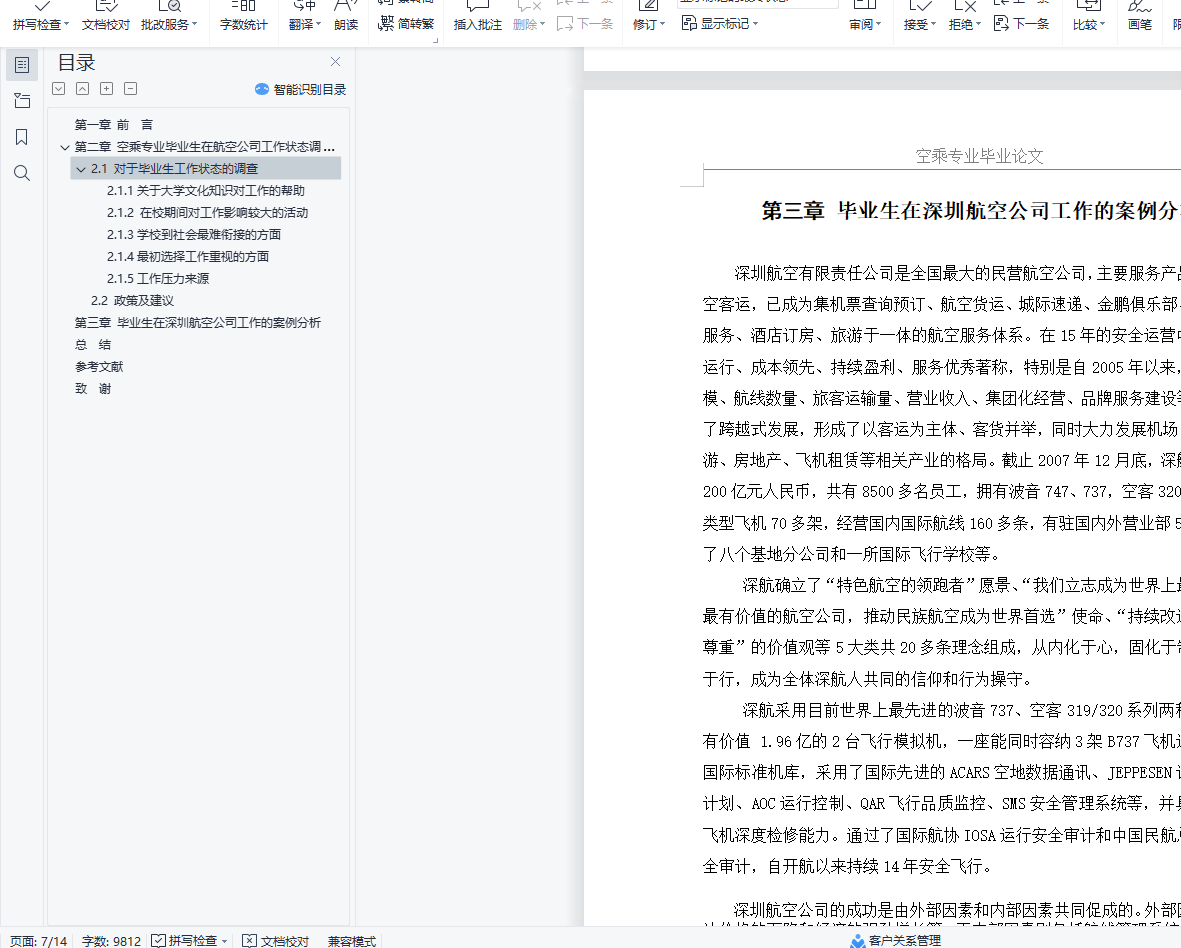Show the 字数统计 word count dialog
The height and width of the screenshot is (948, 1181).
point(243,17)
